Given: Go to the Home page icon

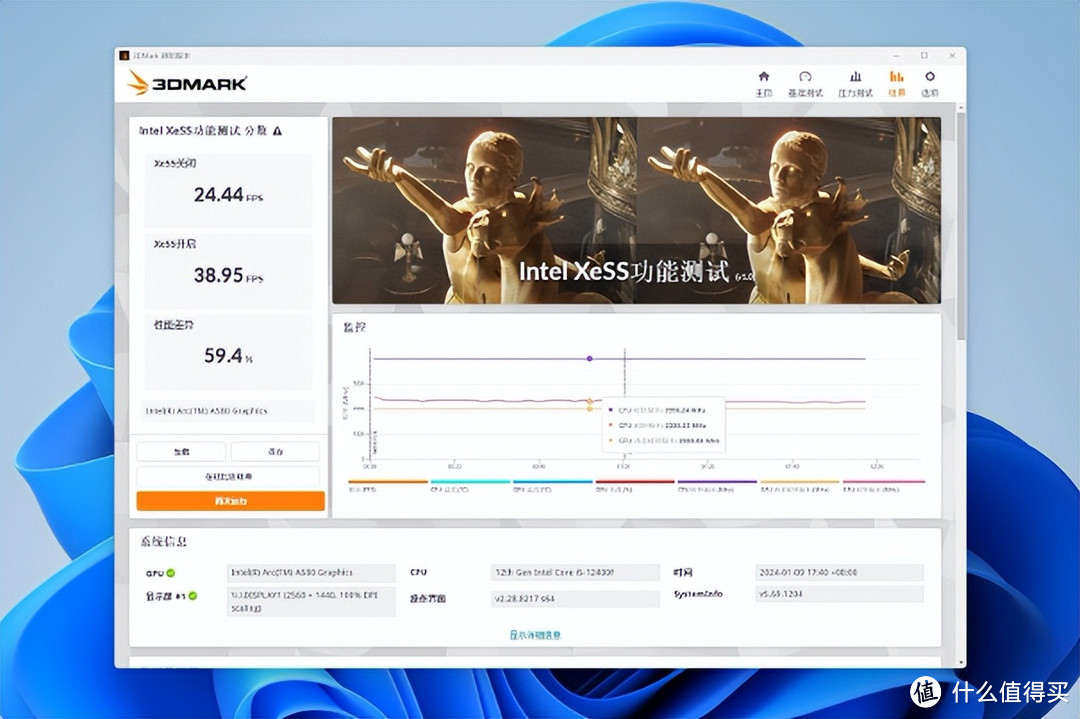Looking at the screenshot, I should coord(763,76).
